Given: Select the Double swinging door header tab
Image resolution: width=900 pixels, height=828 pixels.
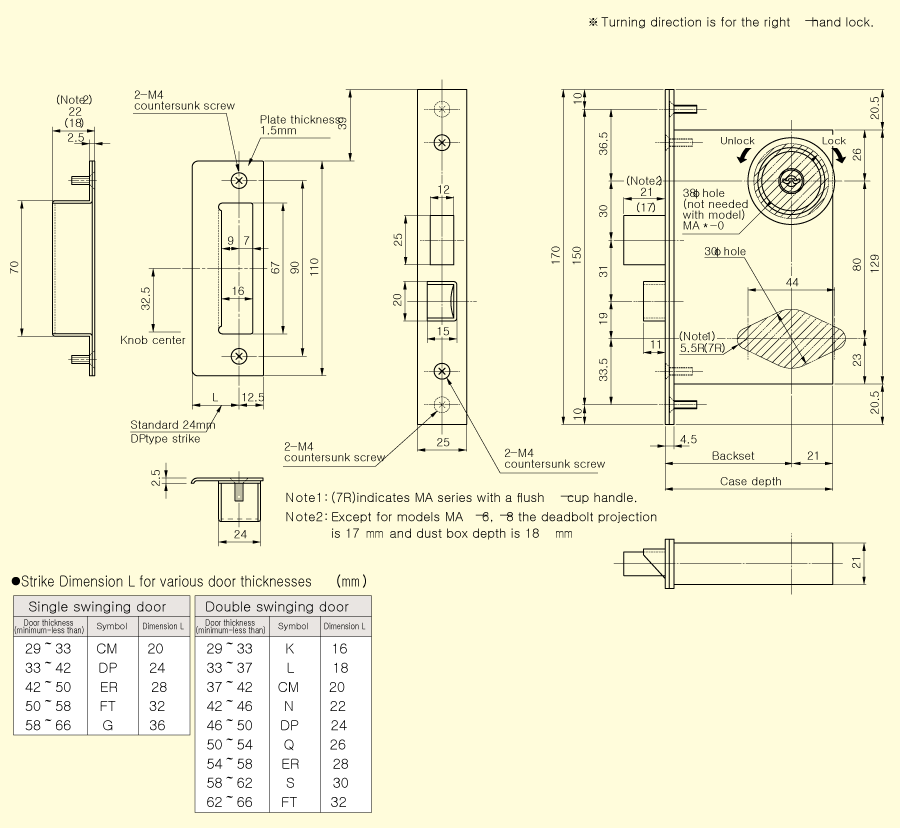Looking at the screenshot, I should coord(283,606).
